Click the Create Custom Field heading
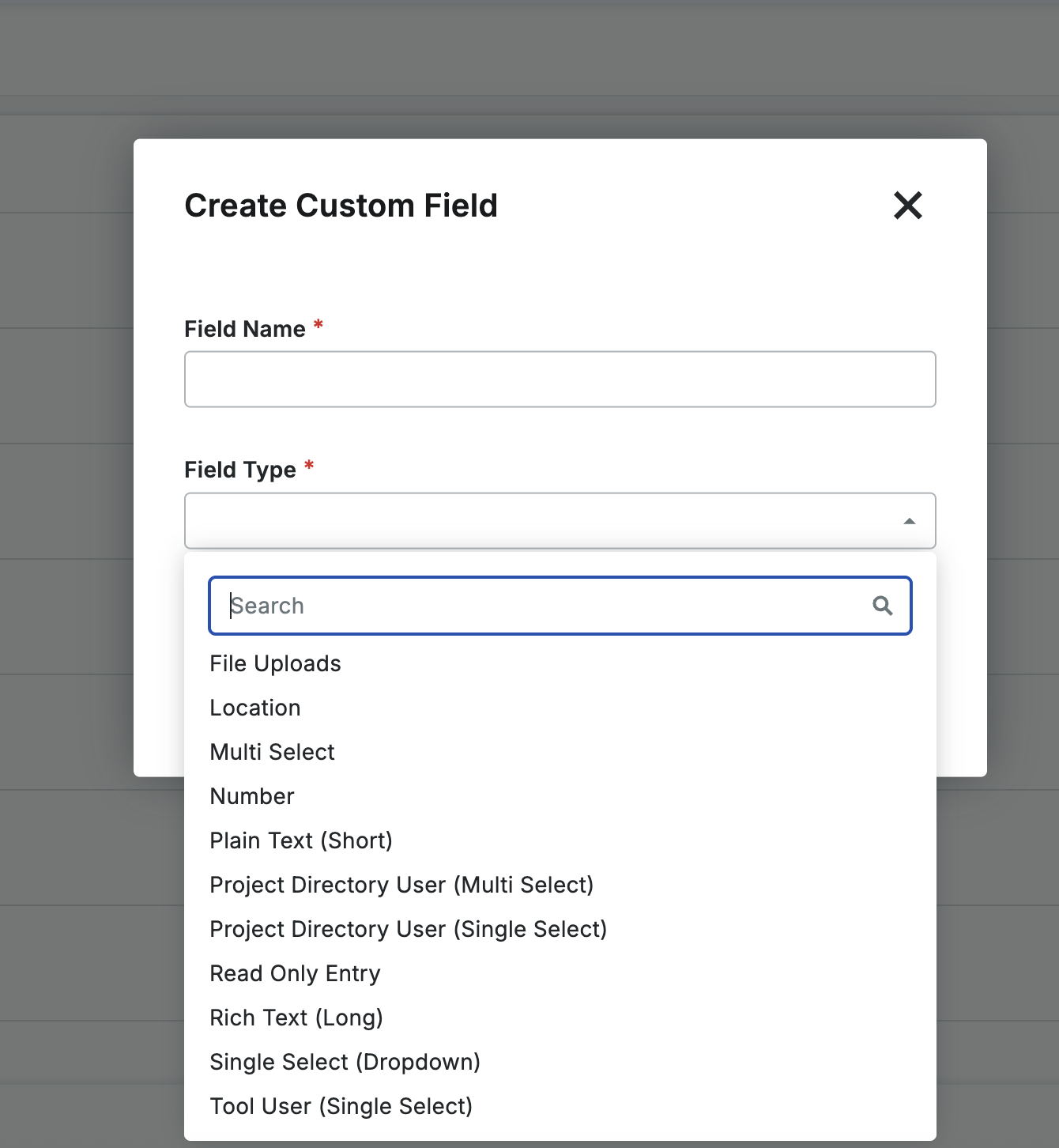Screen dimensions: 1059x1148 [x=341, y=206]
